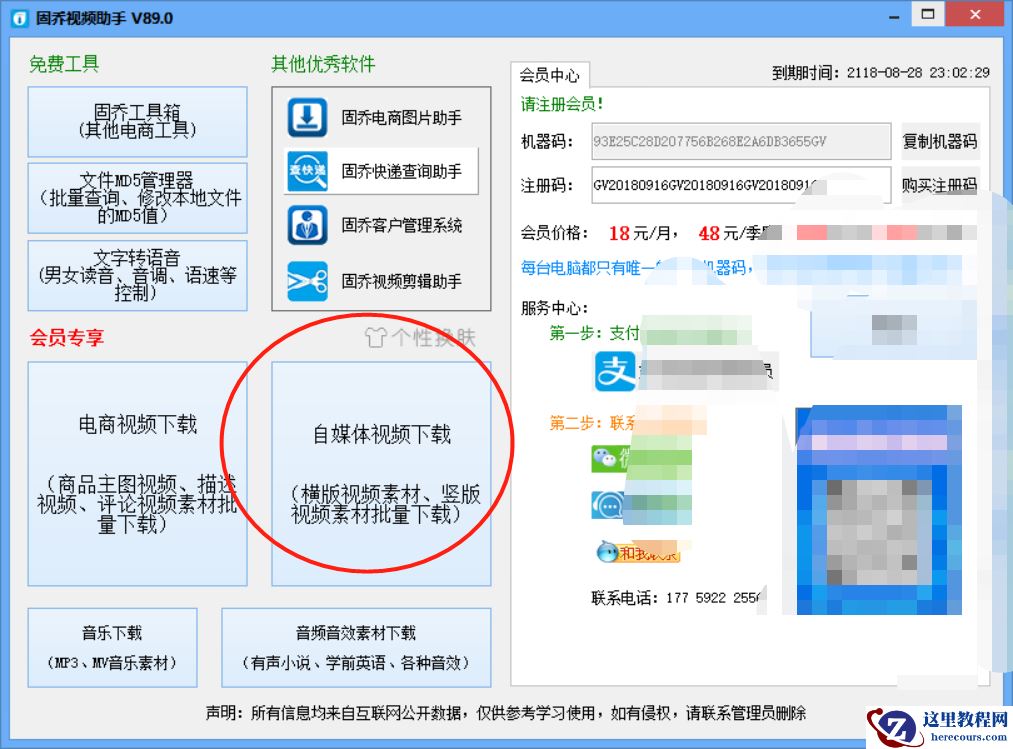Click the Alipay 支 logo icon
The width and height of the screenshot is (1013, 749).
[x=614, y=371]
